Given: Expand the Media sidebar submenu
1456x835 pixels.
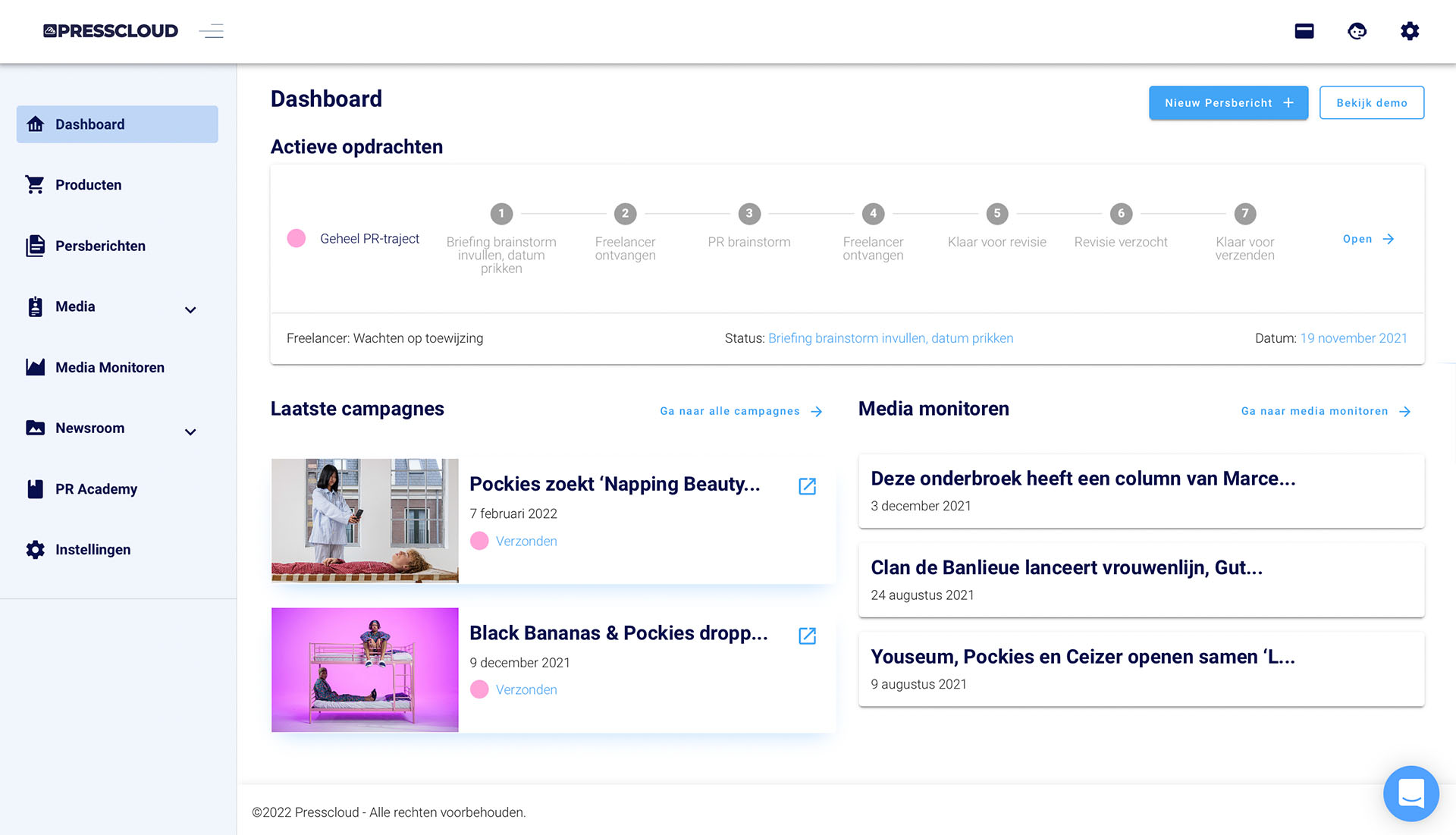Looking at the screenshot, I should [x=190, y=309].
